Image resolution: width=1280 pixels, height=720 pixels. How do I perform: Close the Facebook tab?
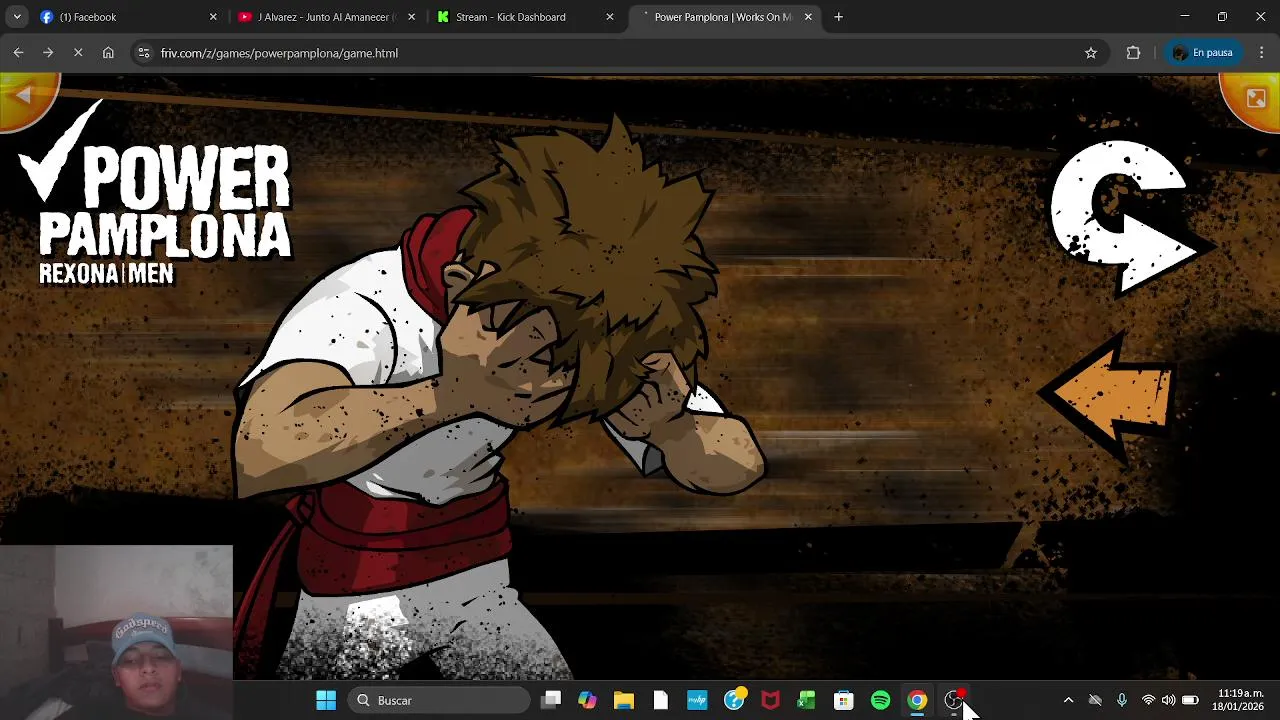213,17
